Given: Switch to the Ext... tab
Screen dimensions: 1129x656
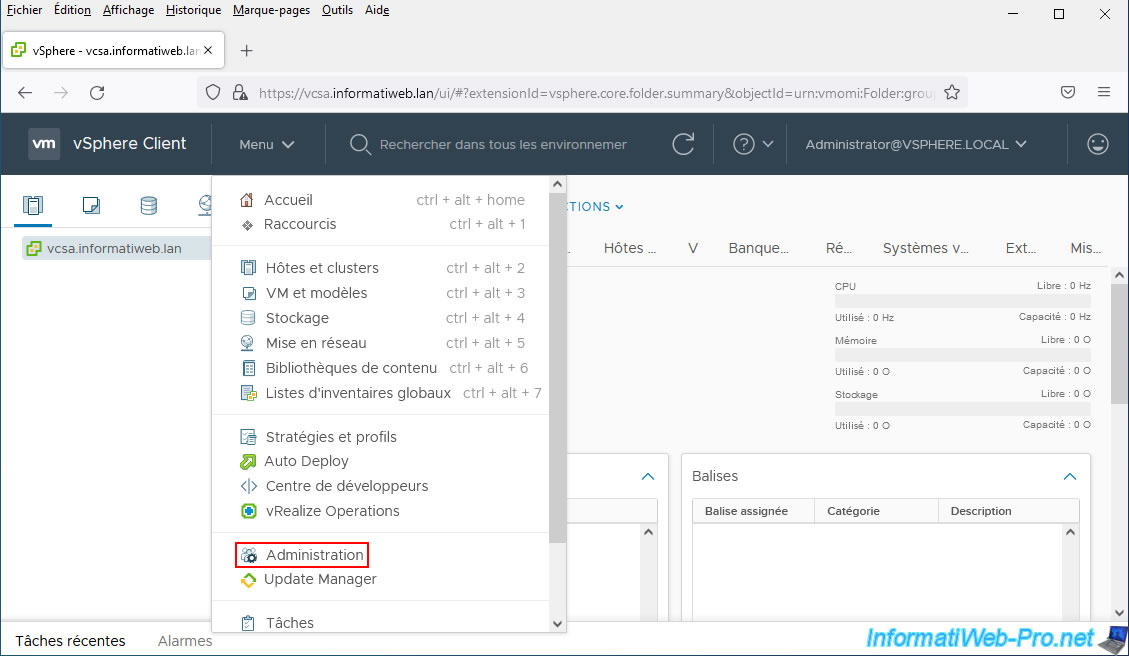Looking at the screenshot, I should click(x=1020, y=248).
